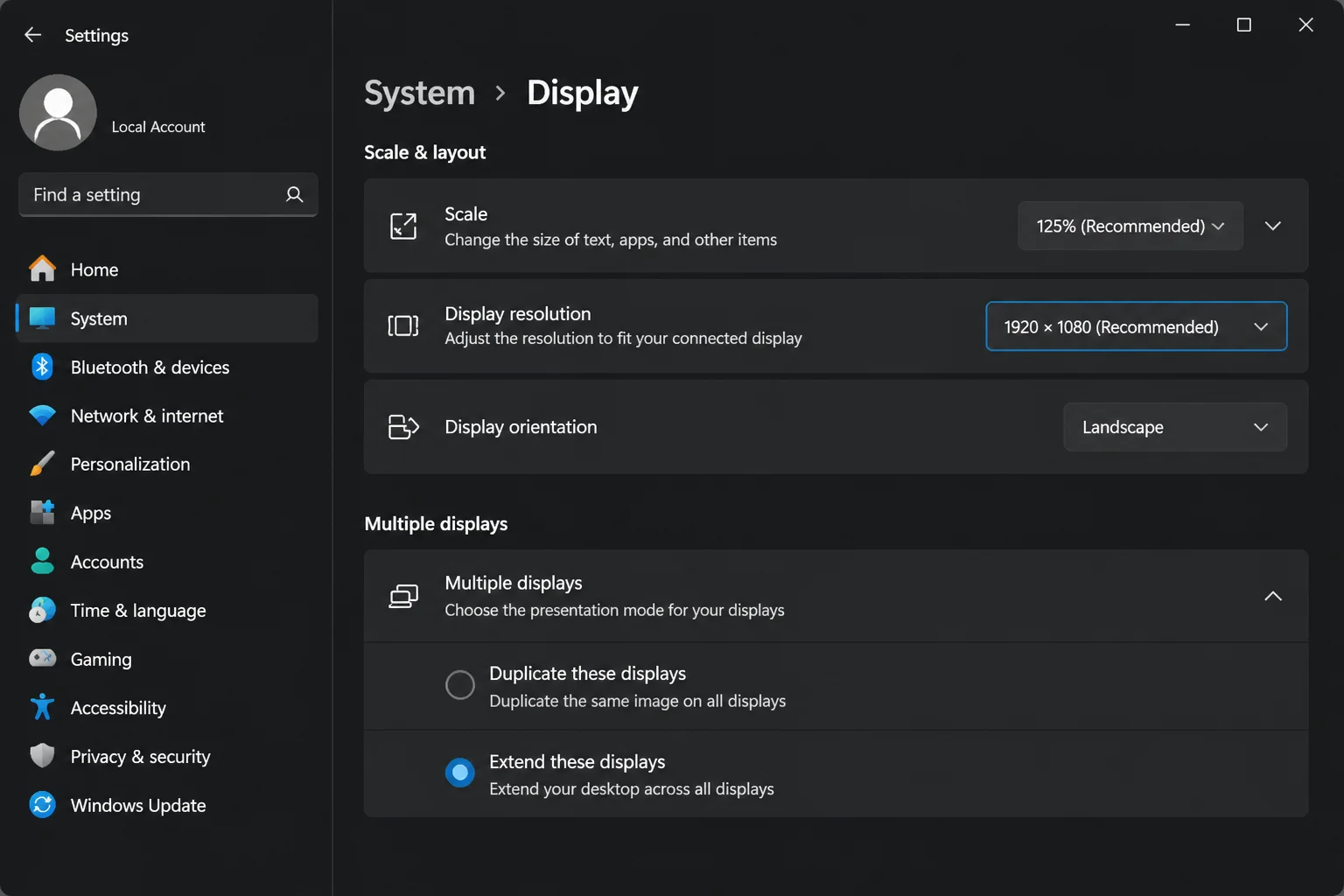
Task: Collapse the Multiple displays section chevron
Action: pos(1273,596)
